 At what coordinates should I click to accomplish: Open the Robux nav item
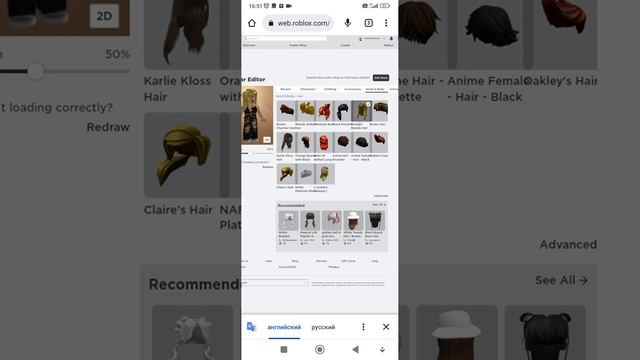pos(388,45)
